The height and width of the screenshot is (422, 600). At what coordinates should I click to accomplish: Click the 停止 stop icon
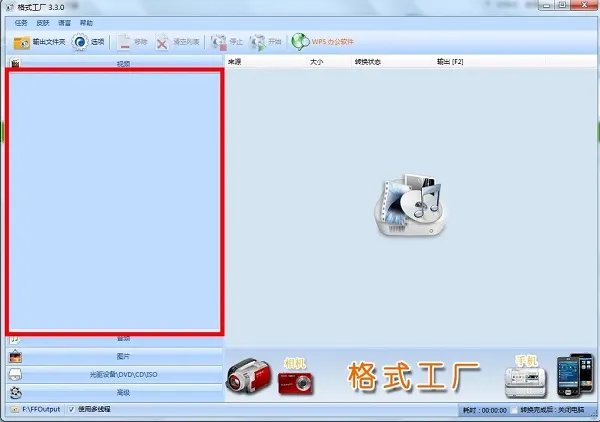[218, 42]
